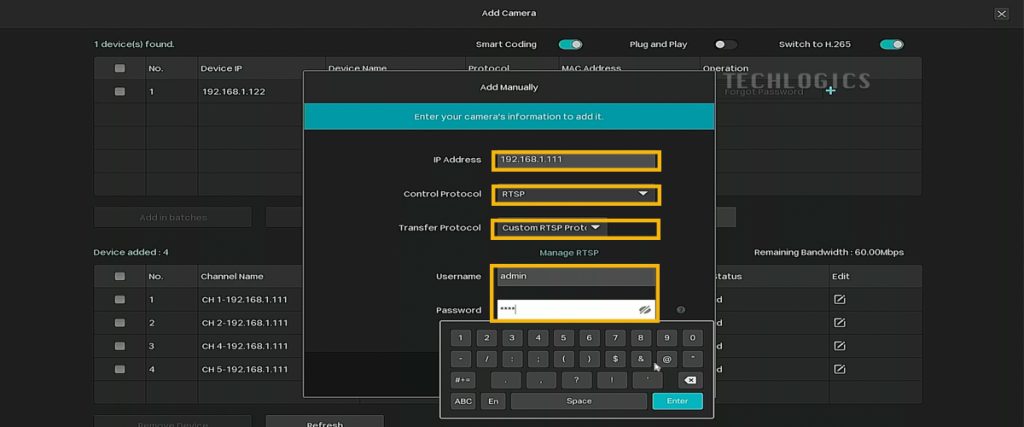Click the edit icon for channel CH 5-192.168.1.111
This screenshot has width=1024, height=427.
[x=840, y=368]
